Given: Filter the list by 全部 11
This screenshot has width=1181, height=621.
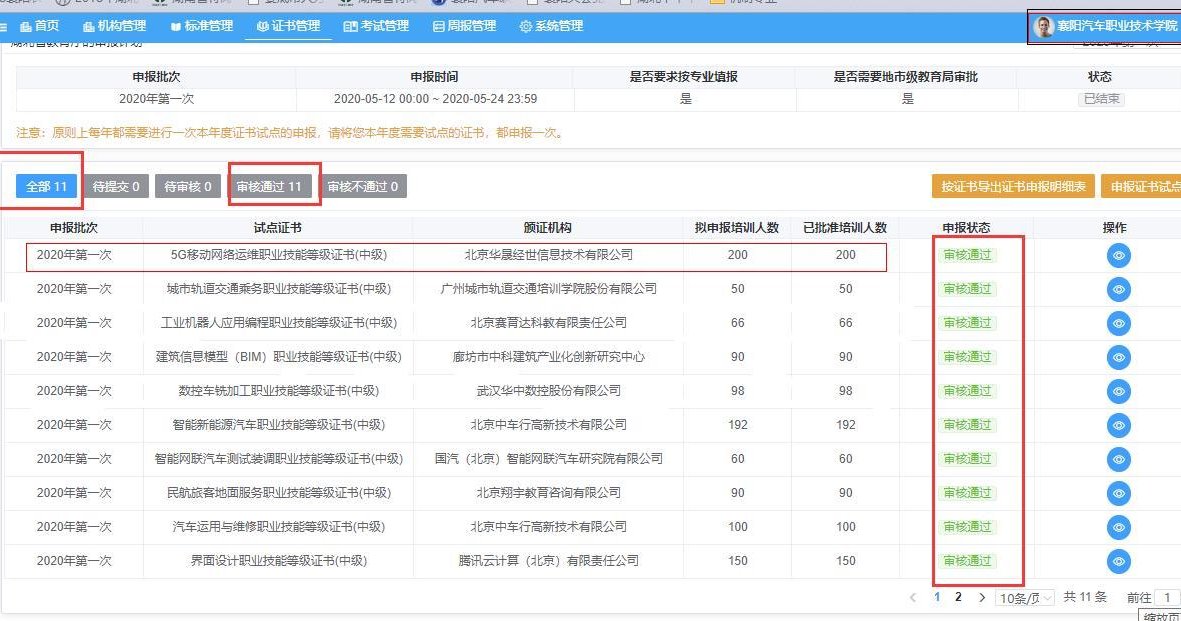Looking at the screenshot, I should [46, 186].
